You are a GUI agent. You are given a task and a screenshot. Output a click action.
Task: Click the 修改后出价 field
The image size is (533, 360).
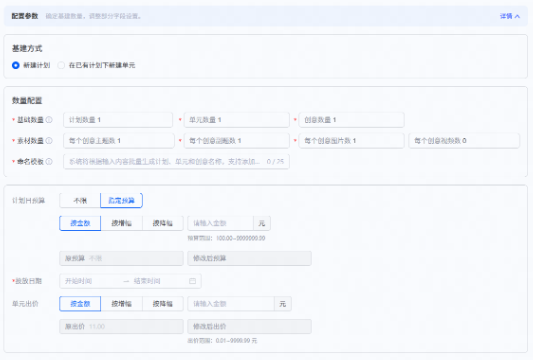(250, 327)
